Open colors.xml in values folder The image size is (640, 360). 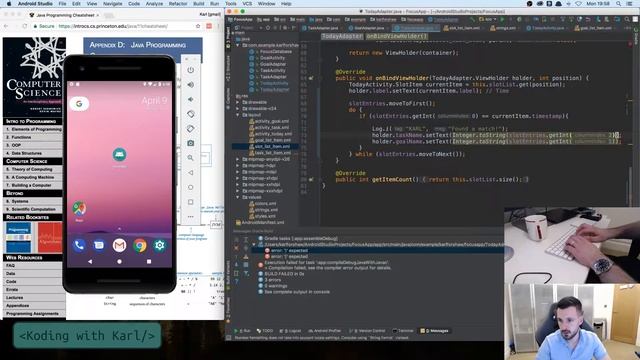[x=262, y=204]
